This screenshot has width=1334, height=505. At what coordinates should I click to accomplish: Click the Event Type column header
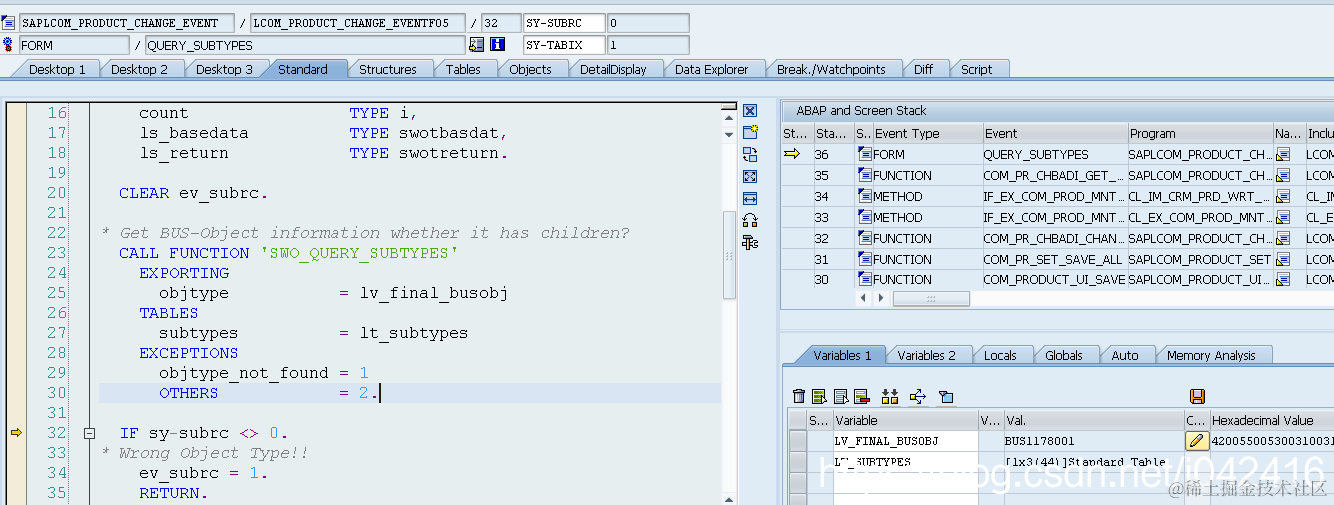[x=926, y=133]
